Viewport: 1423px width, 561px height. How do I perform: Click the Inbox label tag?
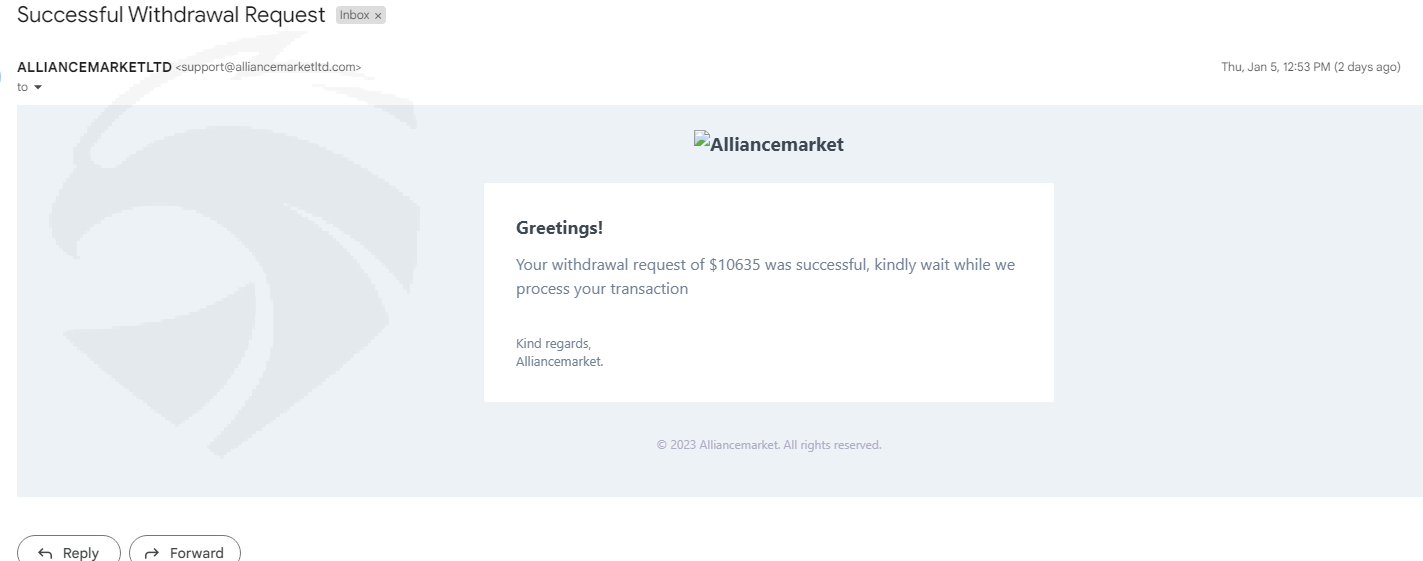(354, 16)
